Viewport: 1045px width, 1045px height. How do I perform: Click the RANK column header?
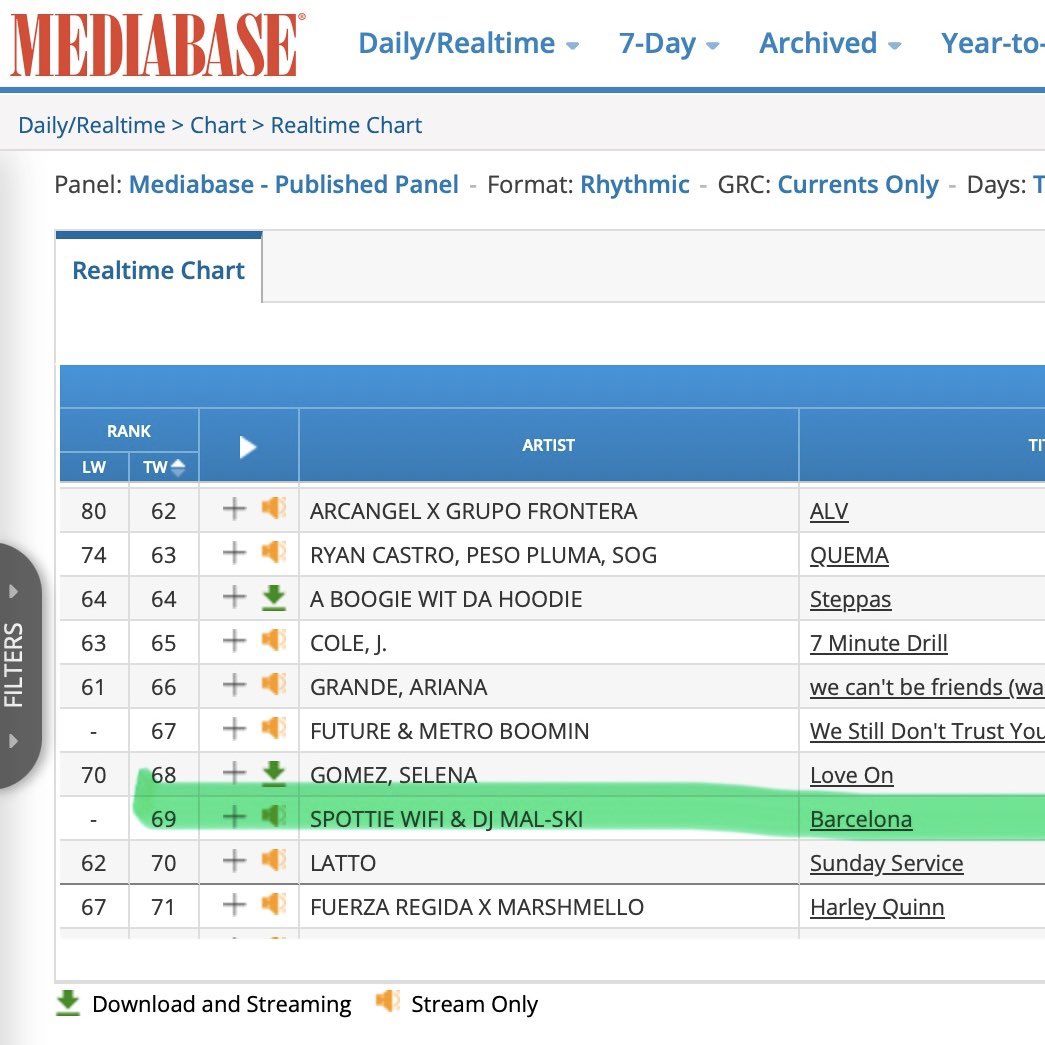(x=129, y=431)
